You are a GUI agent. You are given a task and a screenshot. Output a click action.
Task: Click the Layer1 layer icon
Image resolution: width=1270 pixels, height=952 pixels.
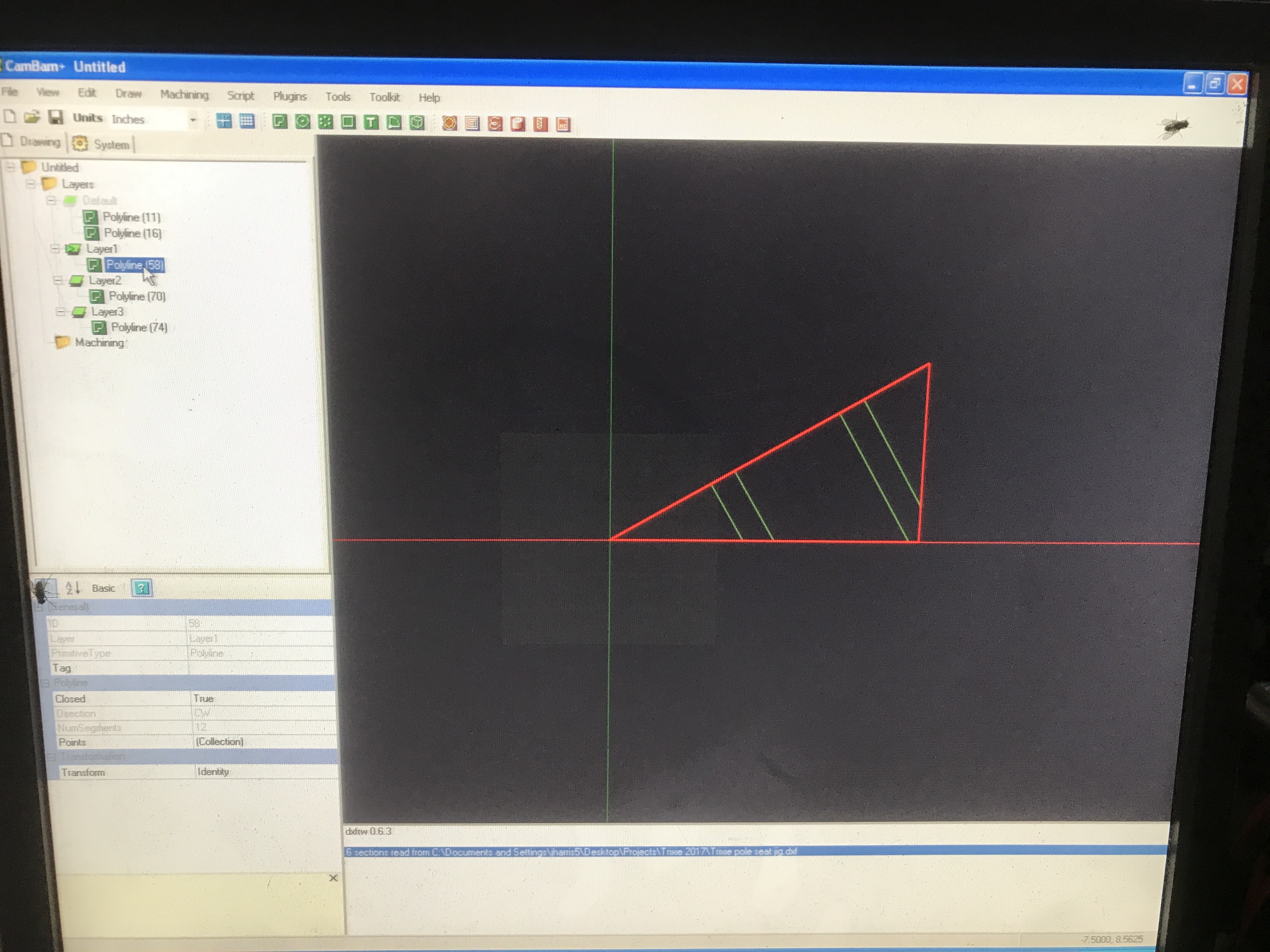click(73, 249)
